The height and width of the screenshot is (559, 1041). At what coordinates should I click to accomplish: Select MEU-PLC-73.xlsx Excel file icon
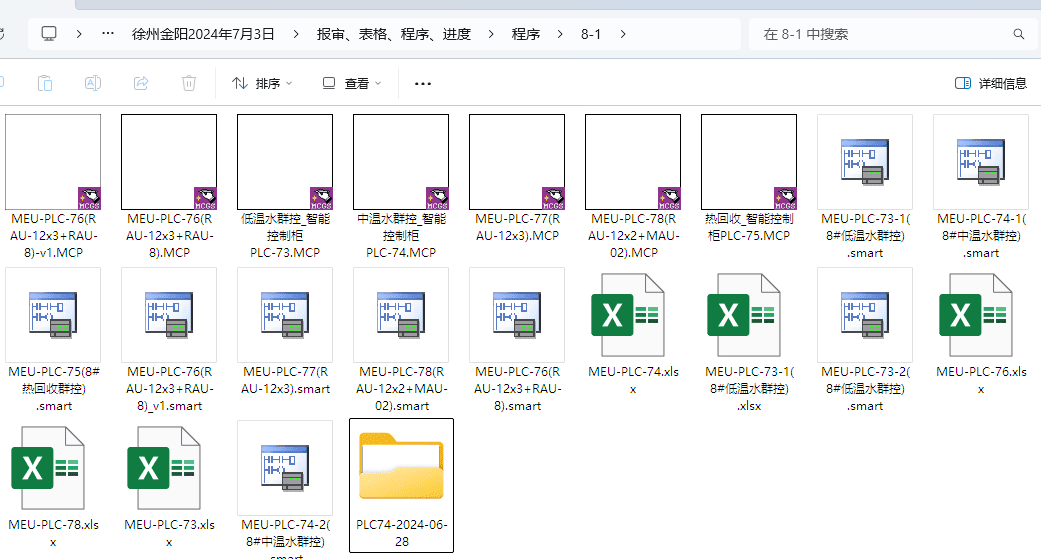(164, 468)
